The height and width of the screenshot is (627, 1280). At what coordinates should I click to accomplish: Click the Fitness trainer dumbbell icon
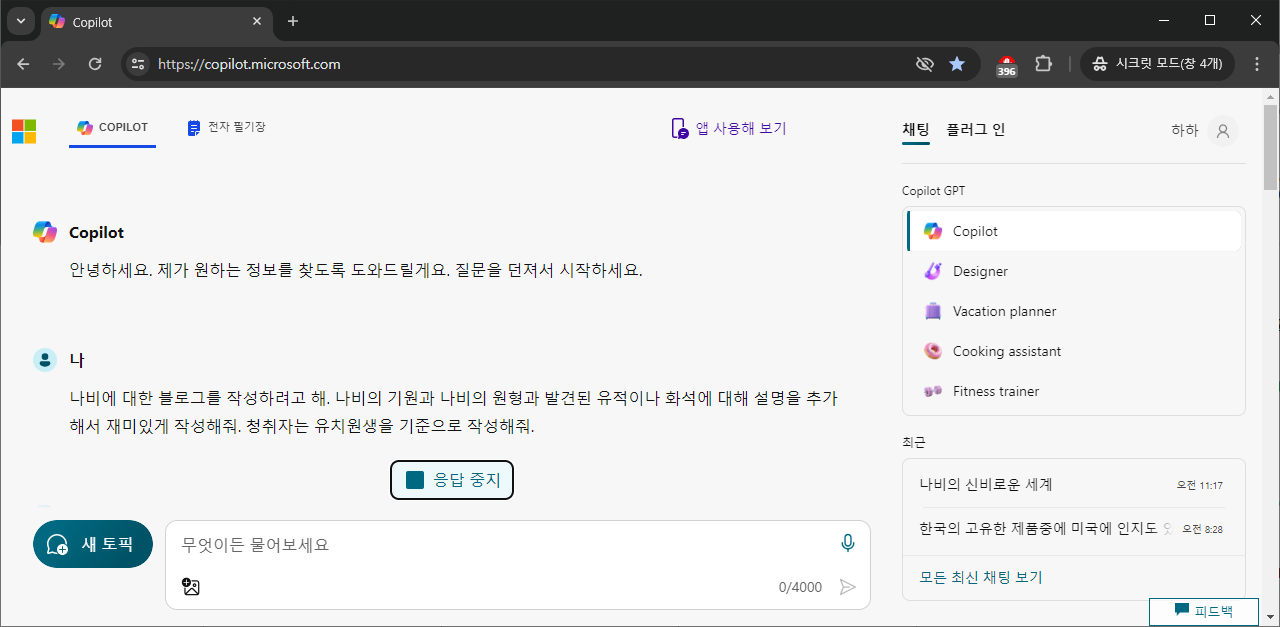point(933,391)
